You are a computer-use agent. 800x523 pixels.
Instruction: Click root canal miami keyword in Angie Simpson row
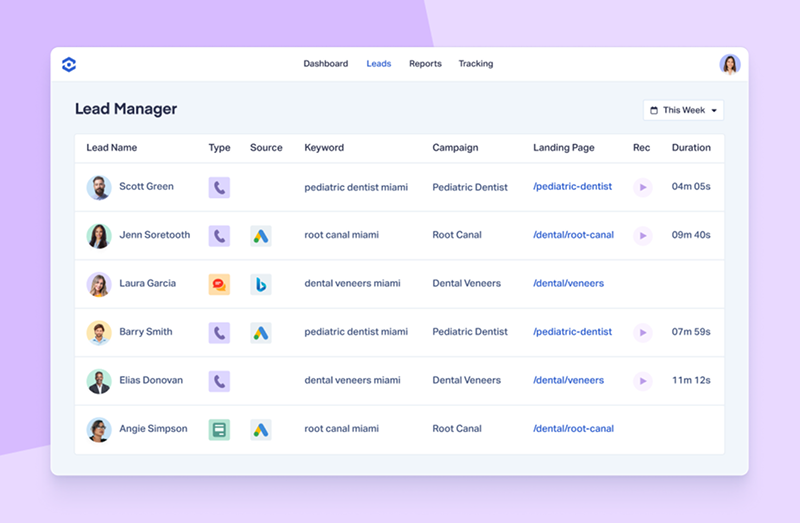click(341, 429)
